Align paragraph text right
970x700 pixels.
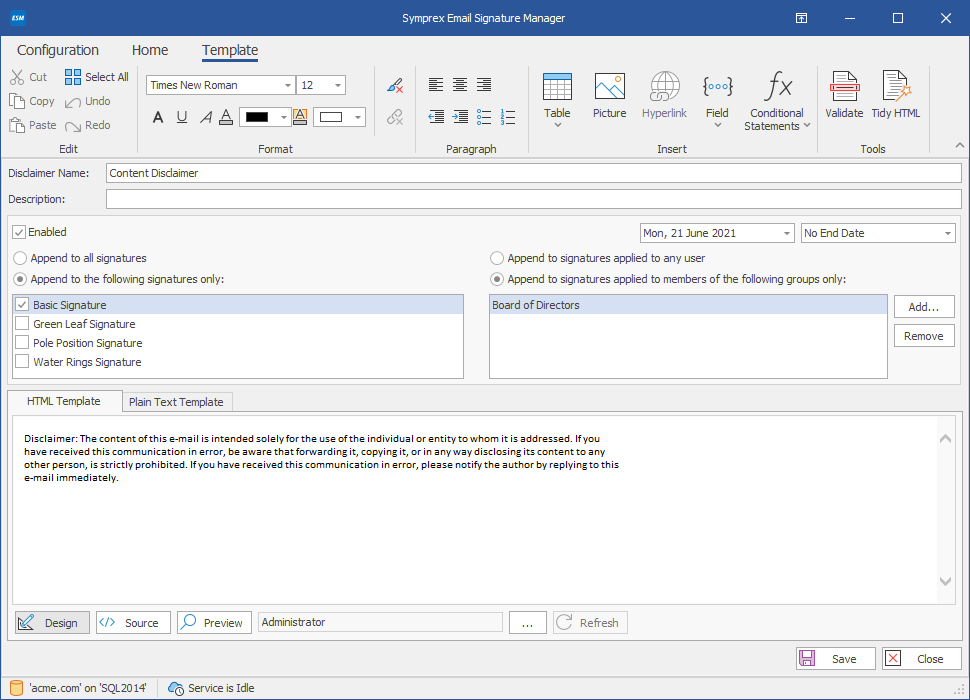pos(484,85)
